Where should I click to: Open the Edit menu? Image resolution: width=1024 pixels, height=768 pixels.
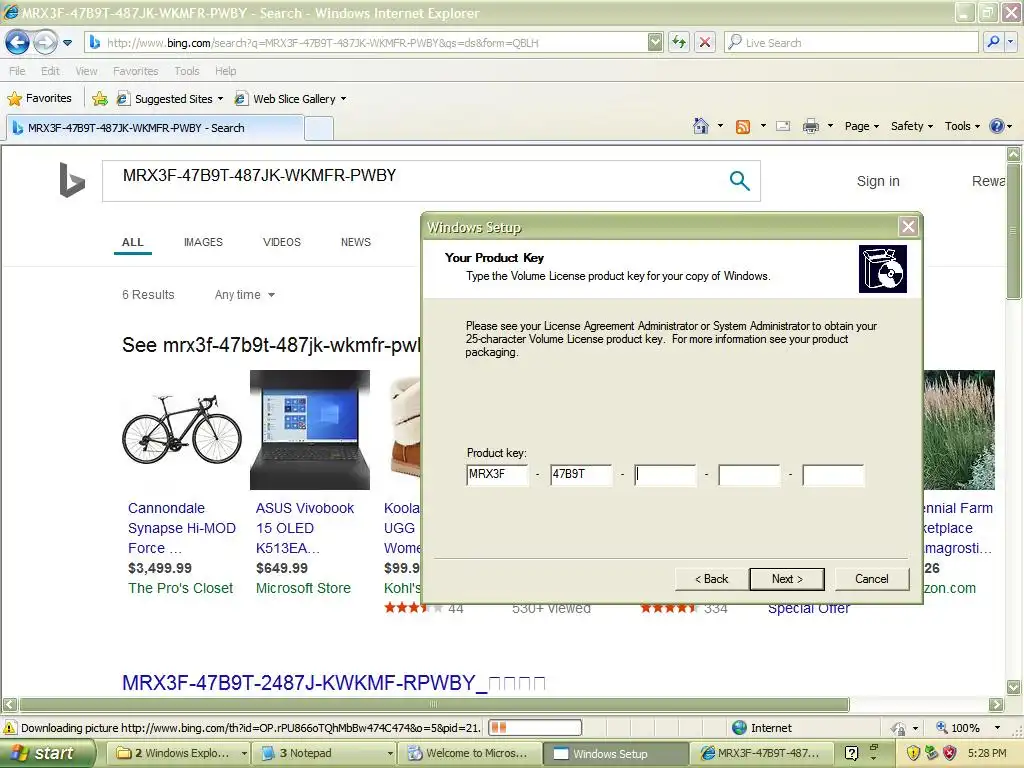pos(50,71)
